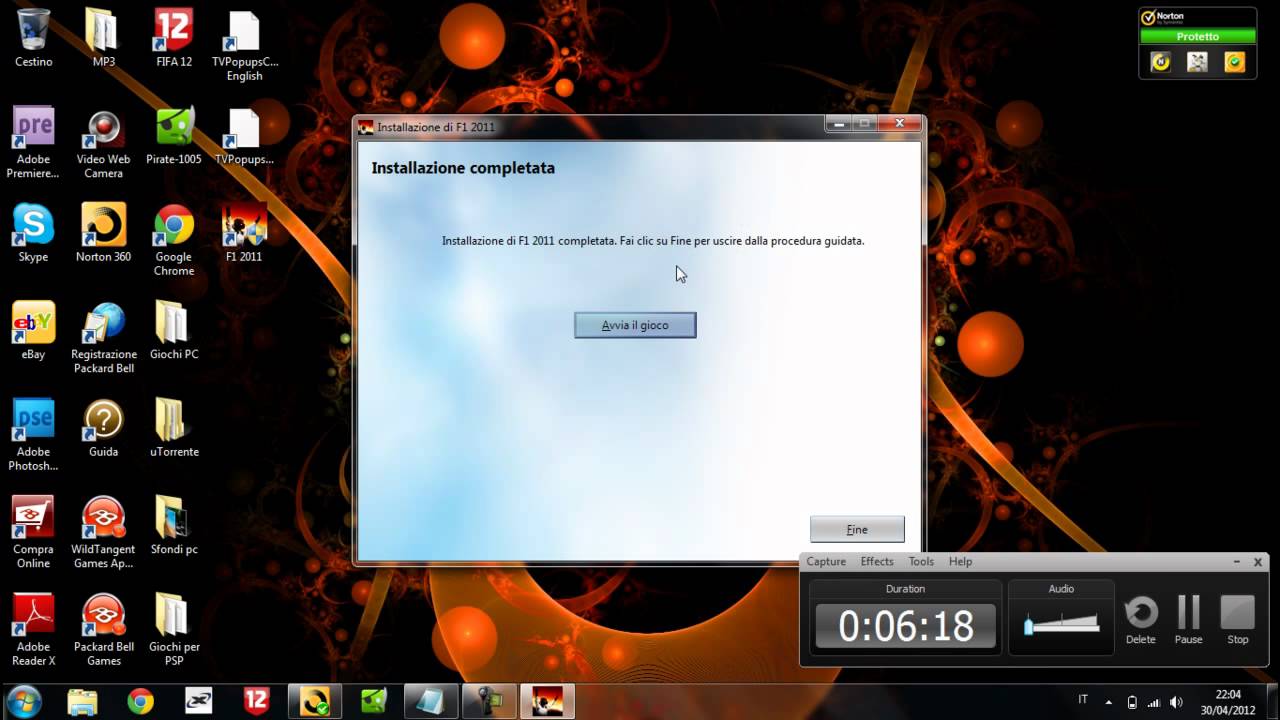The height and width of the screenshot is (720, 1280).
Task: Open the Sfondi pc folder
Action: (173, 525)
